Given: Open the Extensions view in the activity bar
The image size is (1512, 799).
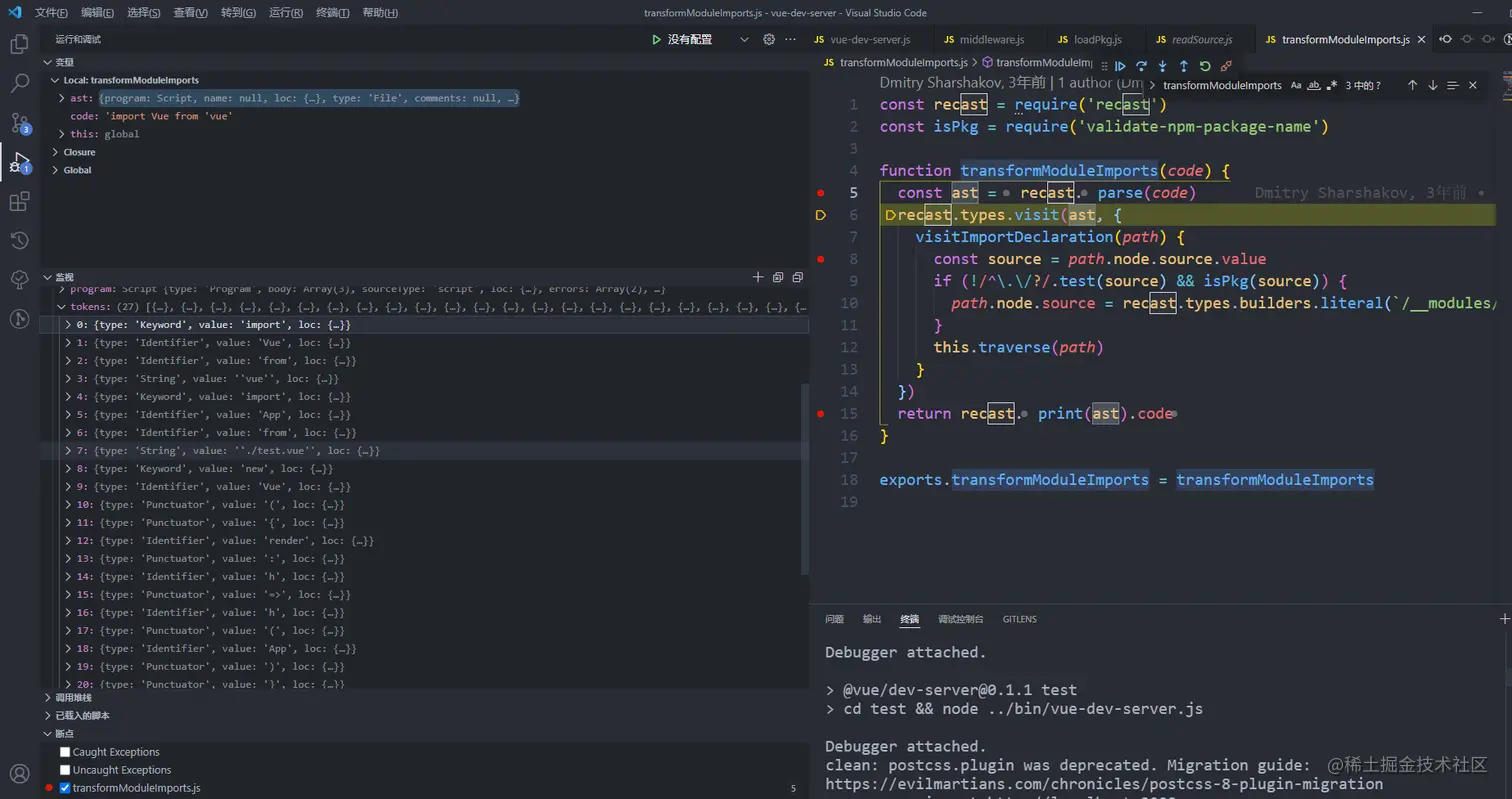Looking at the screenshot, I should pyautogui.click(x=19, y=202).
